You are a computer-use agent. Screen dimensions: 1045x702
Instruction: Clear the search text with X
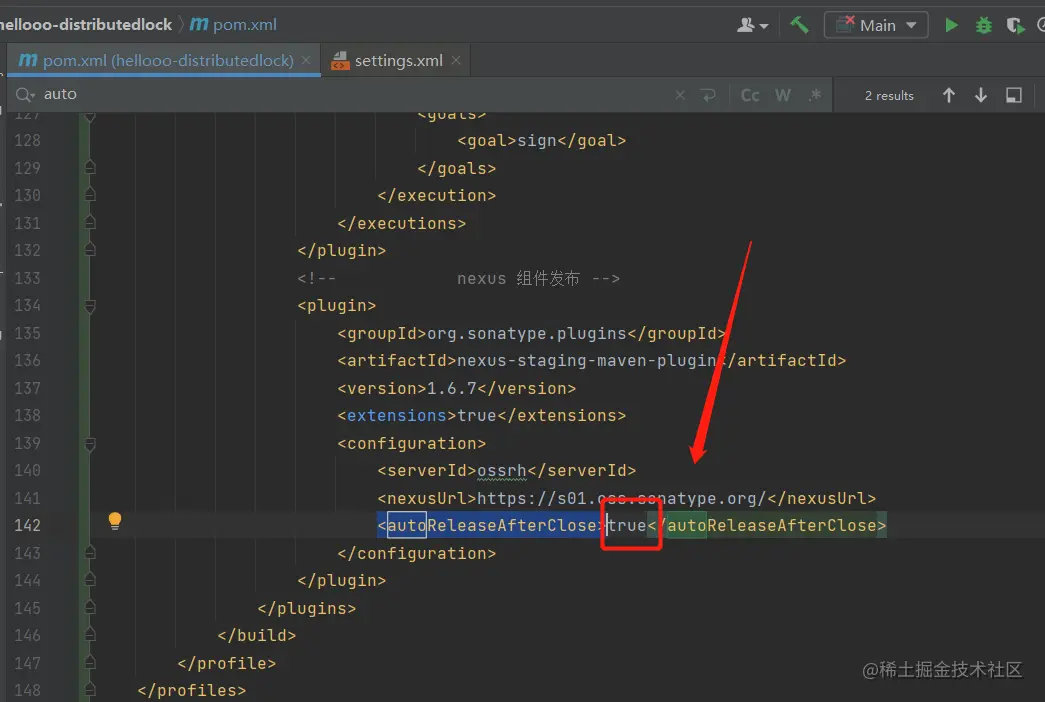(x=680, y=95)
